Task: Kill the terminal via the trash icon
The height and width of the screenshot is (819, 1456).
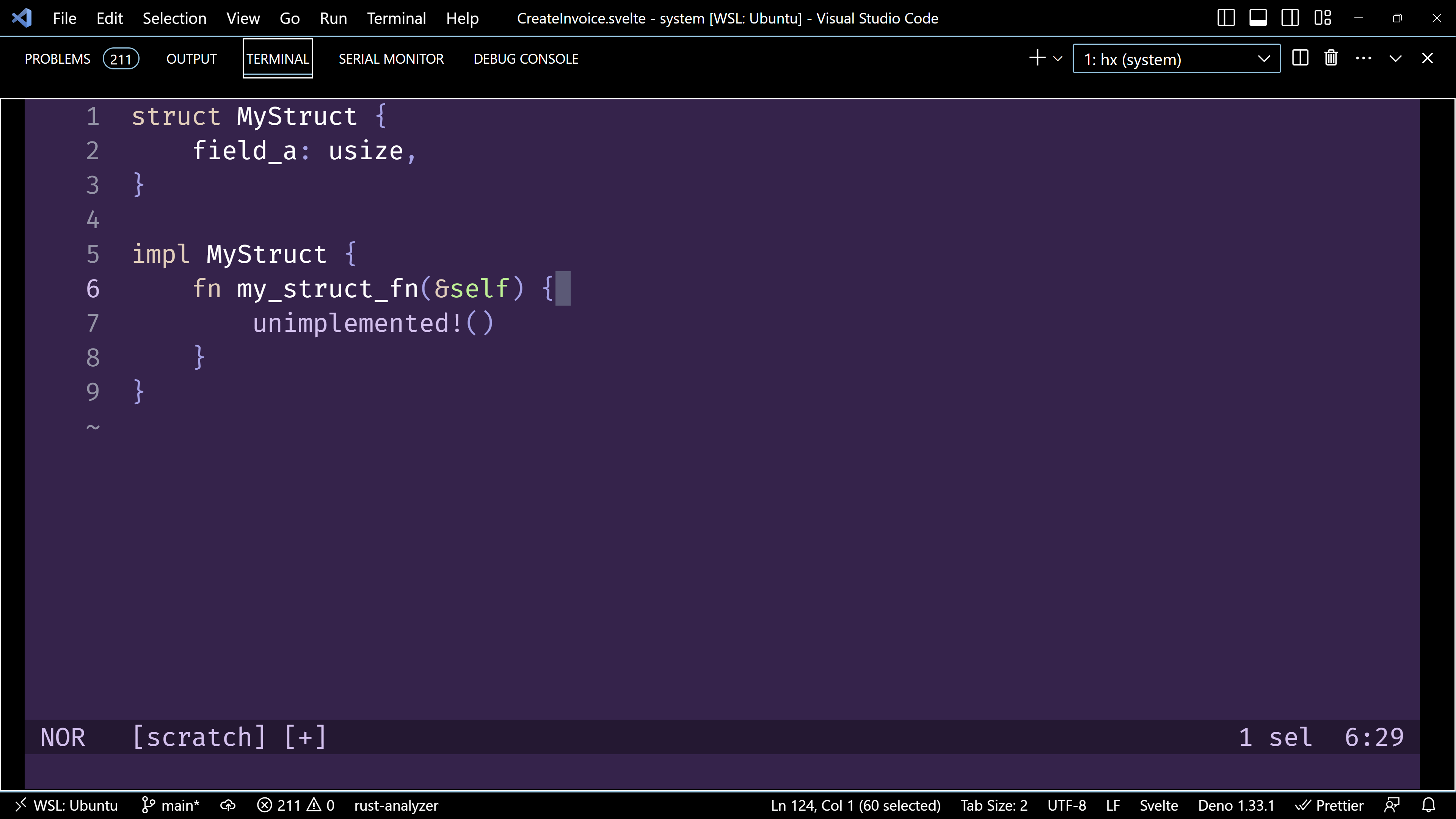Action: pyautogui.click(x=1331, y=58)
